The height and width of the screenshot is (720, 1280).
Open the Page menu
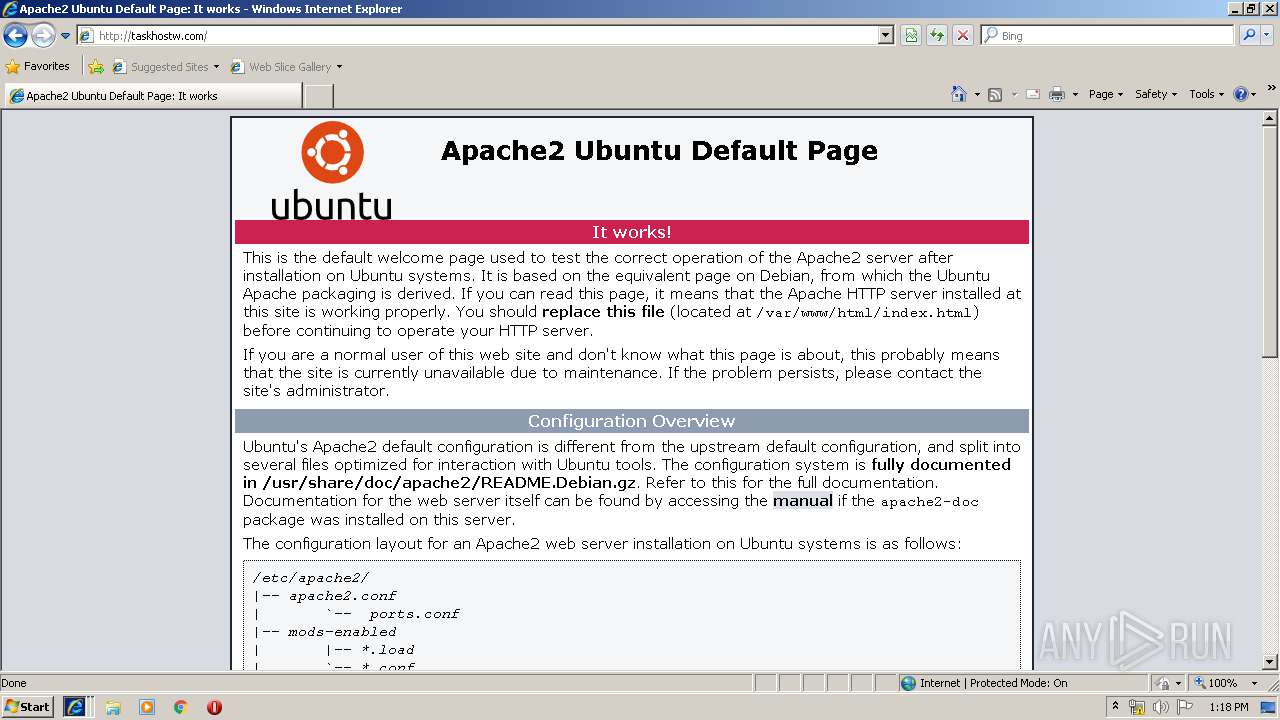point(1105,94)
